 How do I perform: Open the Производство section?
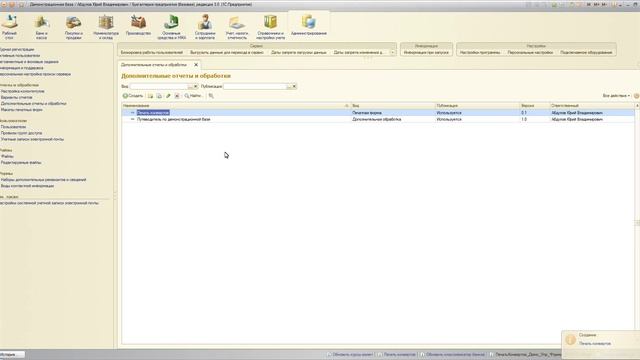138,25
